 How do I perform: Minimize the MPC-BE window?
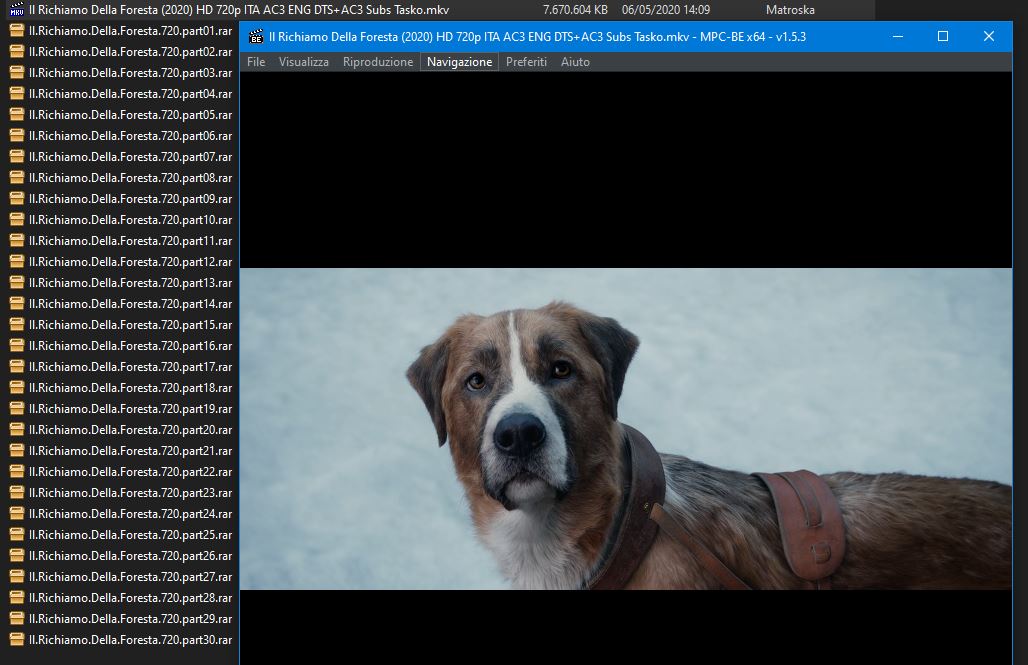click(898, 37)
